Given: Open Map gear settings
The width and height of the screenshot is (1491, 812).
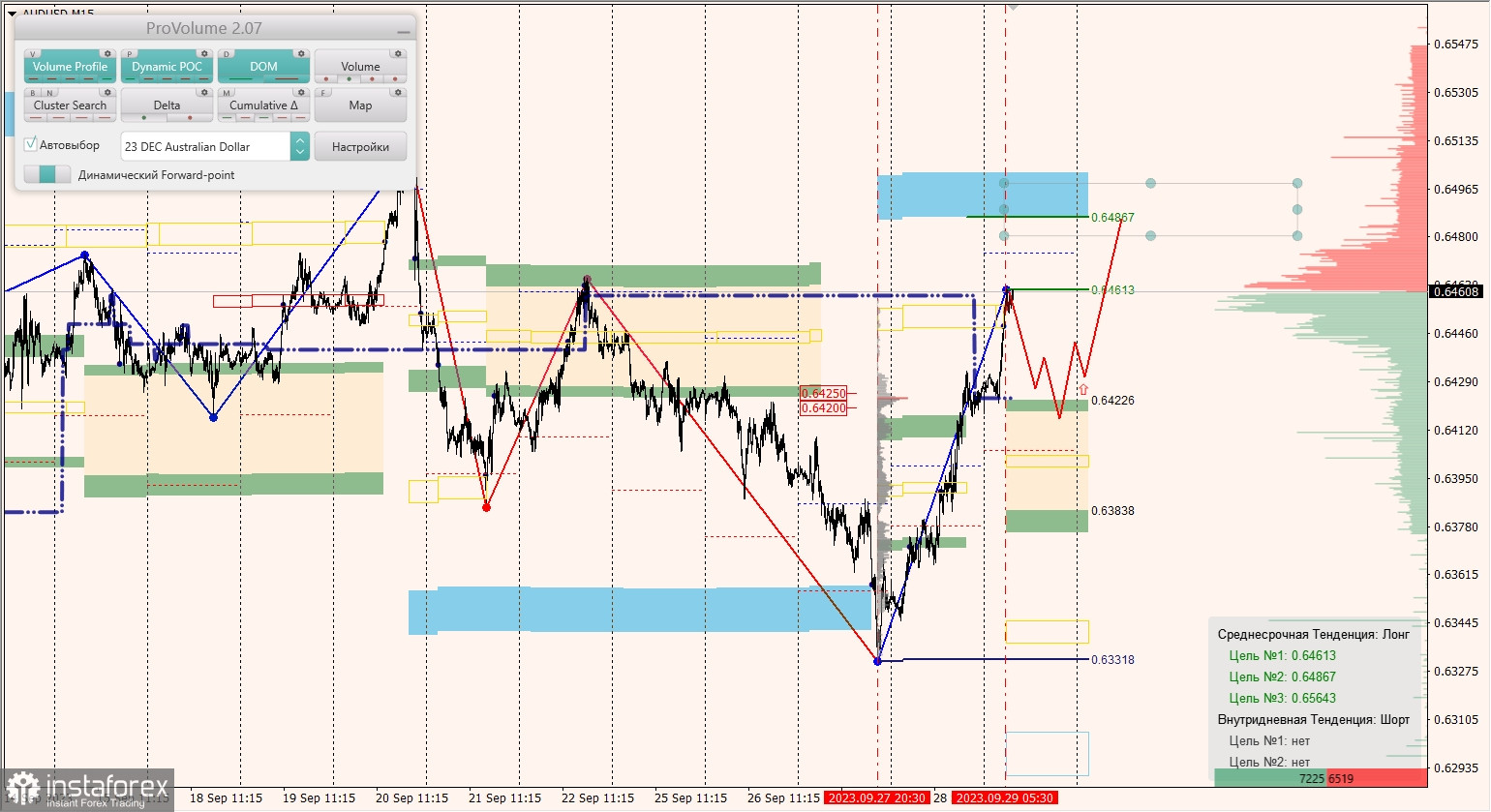Looking at the screenshot, I should pyautogui.click(x=398, y=93).
